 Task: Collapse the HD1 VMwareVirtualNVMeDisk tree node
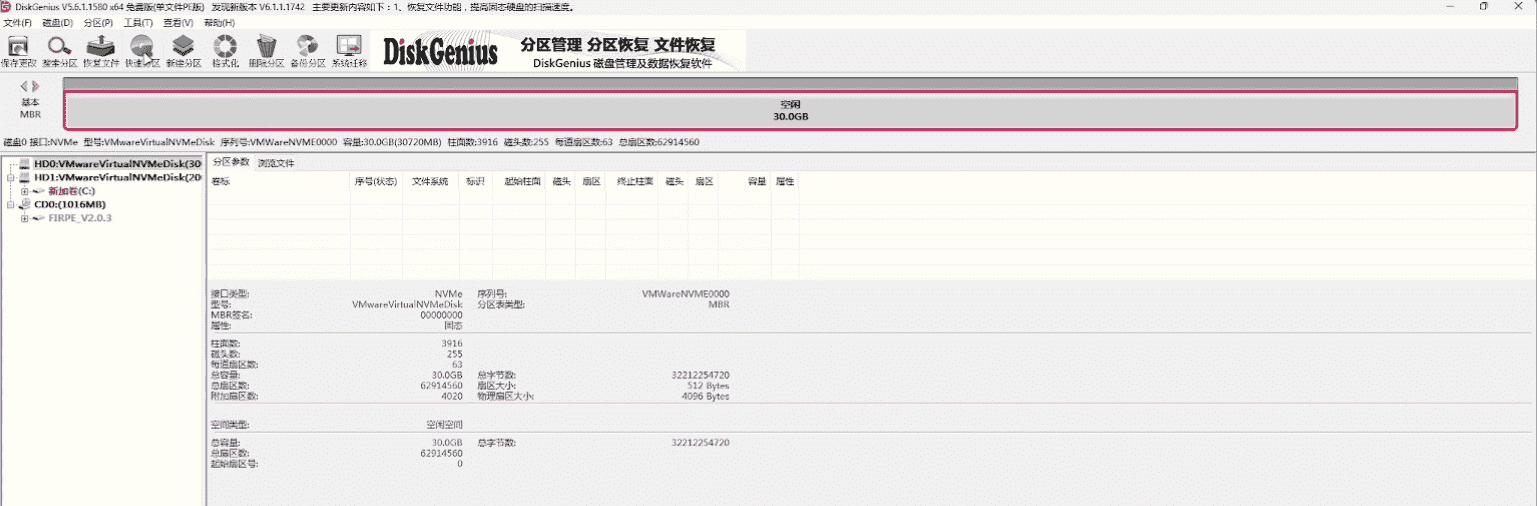click(10, 177)
